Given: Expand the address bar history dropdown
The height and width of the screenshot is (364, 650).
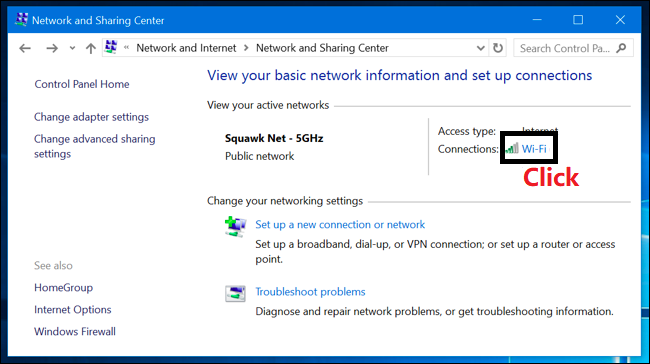Looking at the screenshot, I should 480,49.
